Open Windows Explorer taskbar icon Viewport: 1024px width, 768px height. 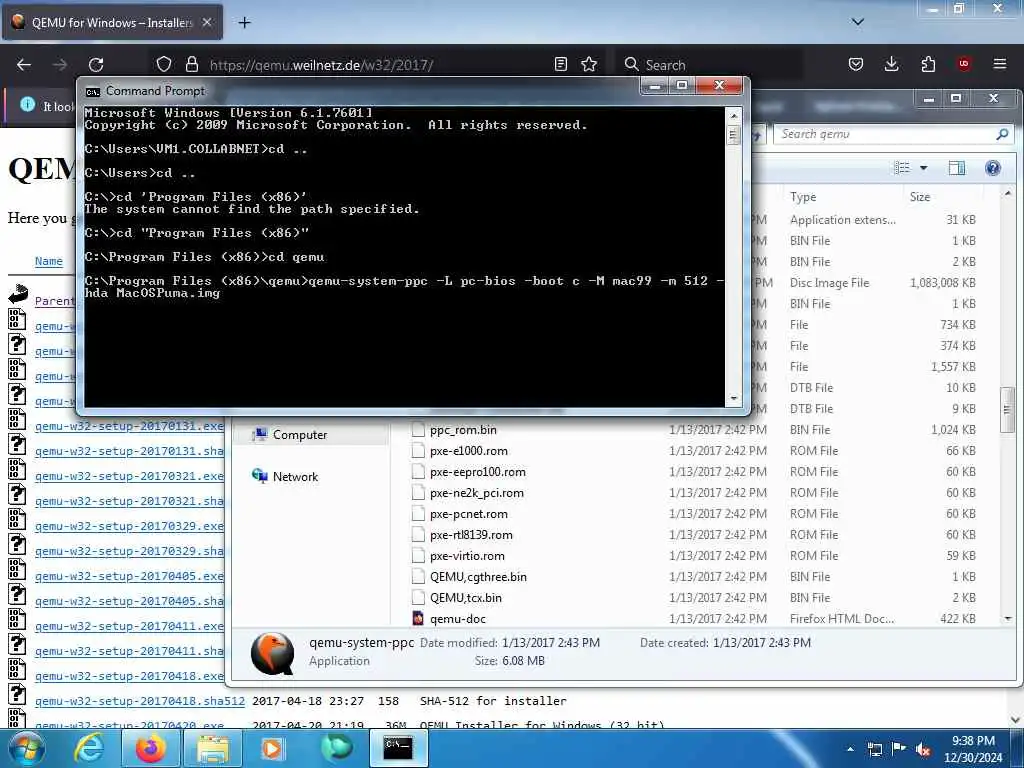213,748
